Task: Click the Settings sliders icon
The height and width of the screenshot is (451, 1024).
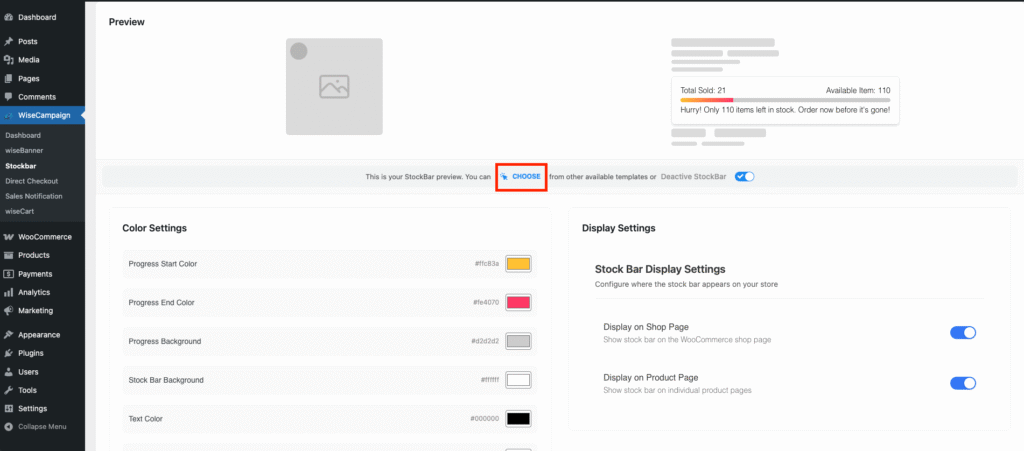Action: (x=8, y=409)
